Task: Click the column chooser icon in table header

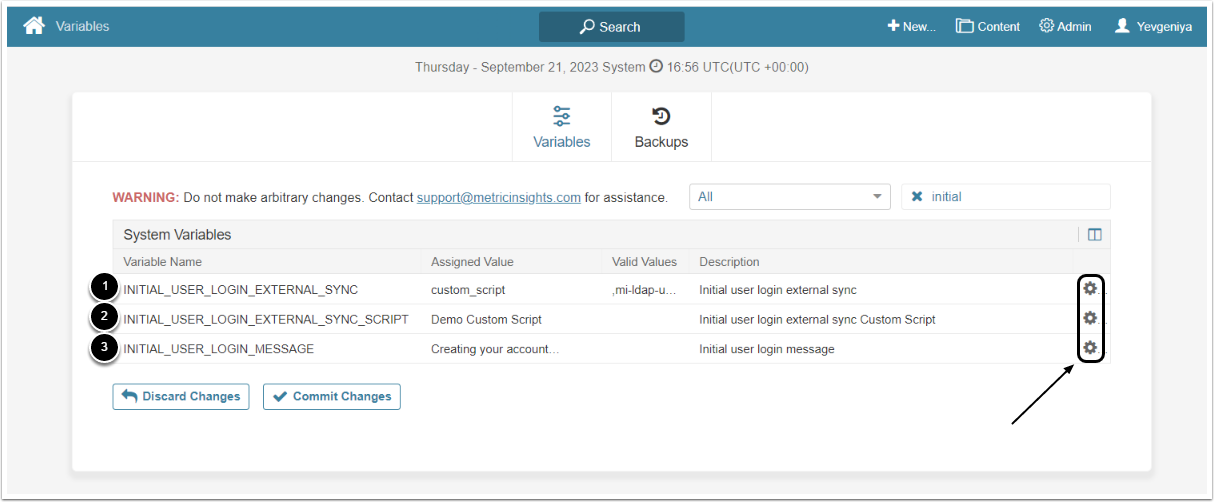Action: 1094,235
